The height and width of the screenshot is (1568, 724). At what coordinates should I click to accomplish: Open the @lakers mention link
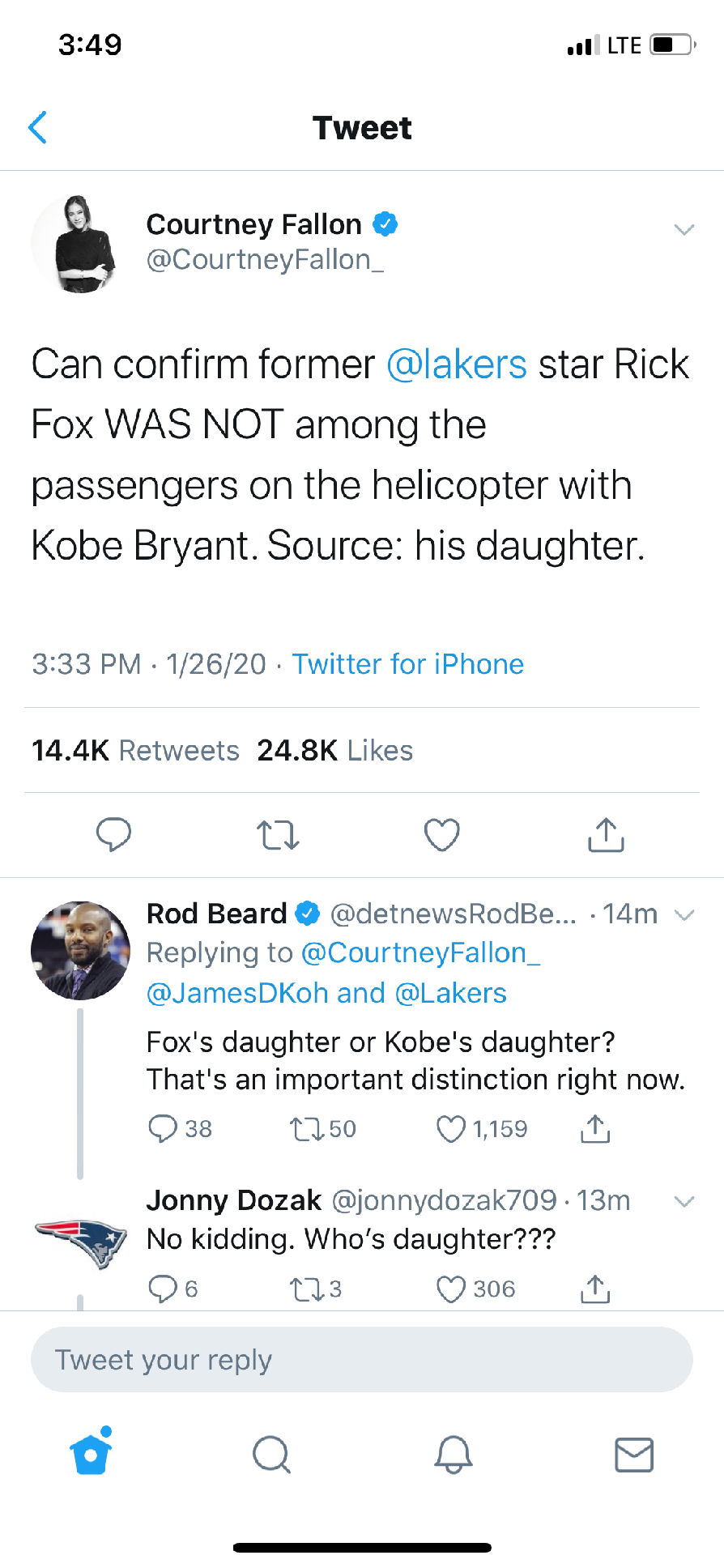(457, 364)
